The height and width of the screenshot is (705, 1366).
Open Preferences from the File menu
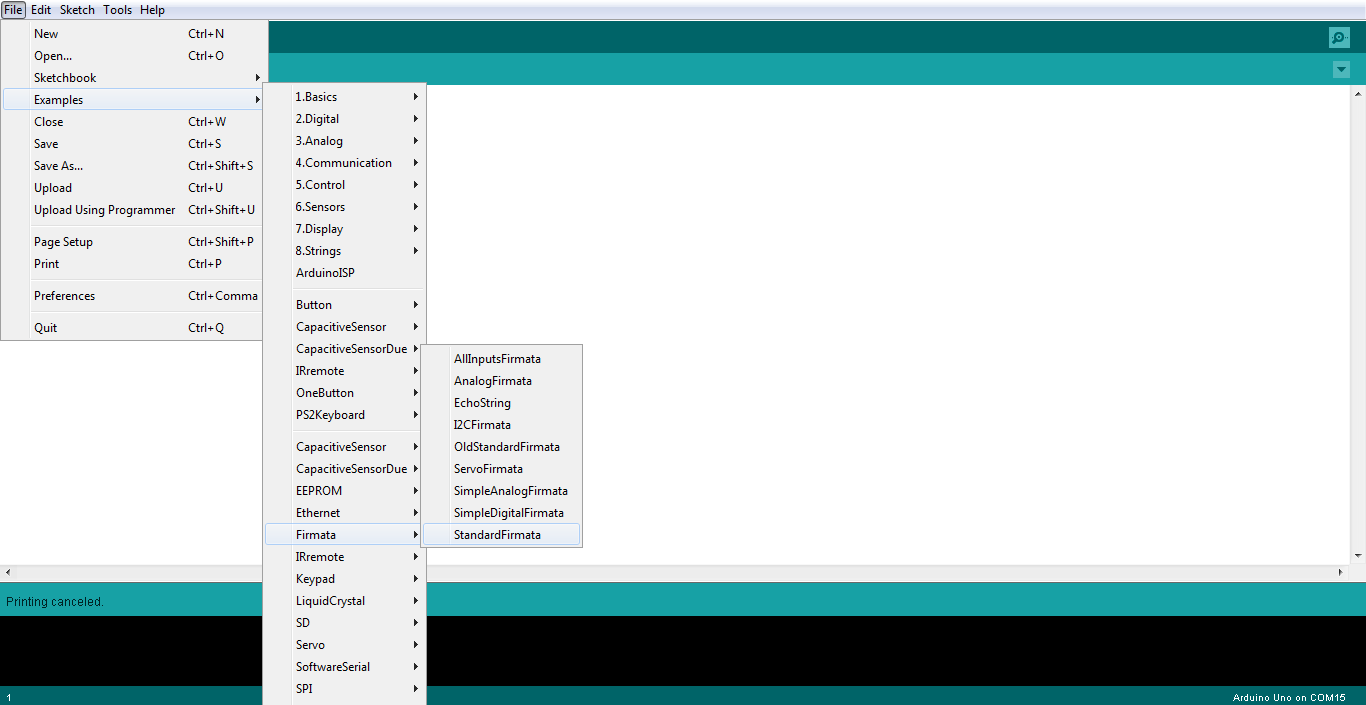click(64, 295)
